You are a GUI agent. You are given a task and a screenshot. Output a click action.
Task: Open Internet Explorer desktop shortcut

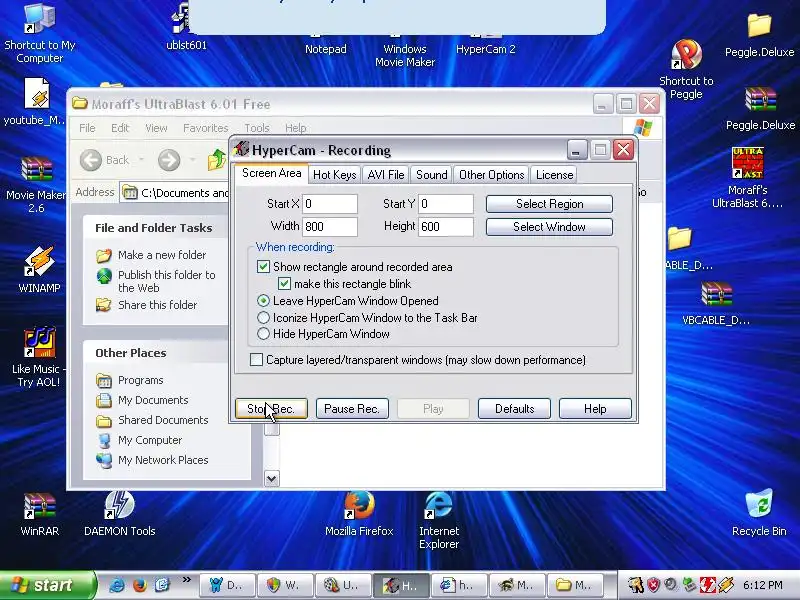point(439,520)
